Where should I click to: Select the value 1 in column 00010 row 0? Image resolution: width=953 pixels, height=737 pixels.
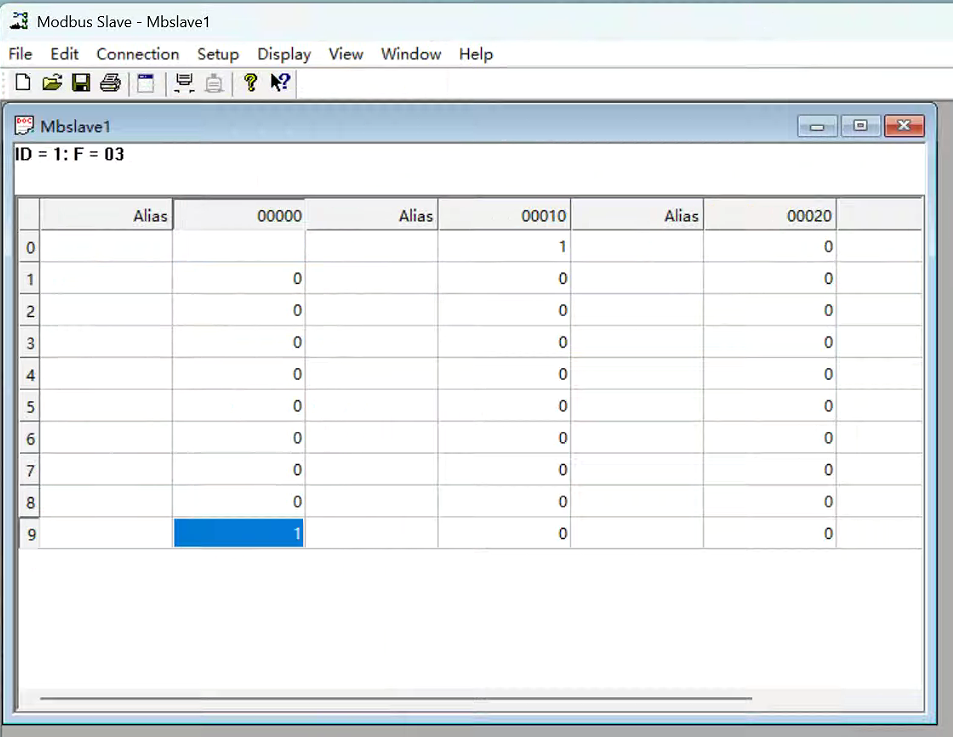tap(504, 247)
